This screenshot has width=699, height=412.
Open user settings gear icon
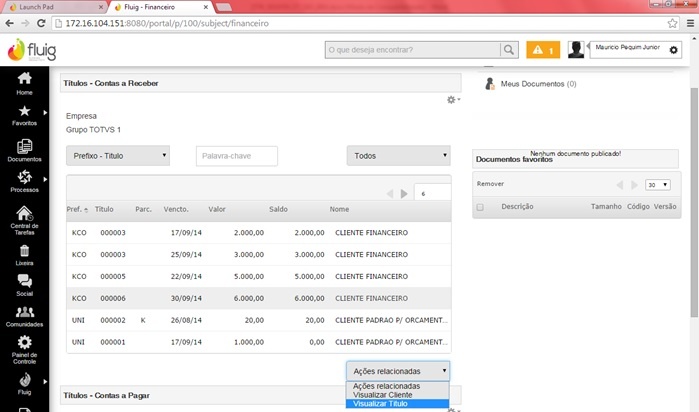tap(674, 50)
